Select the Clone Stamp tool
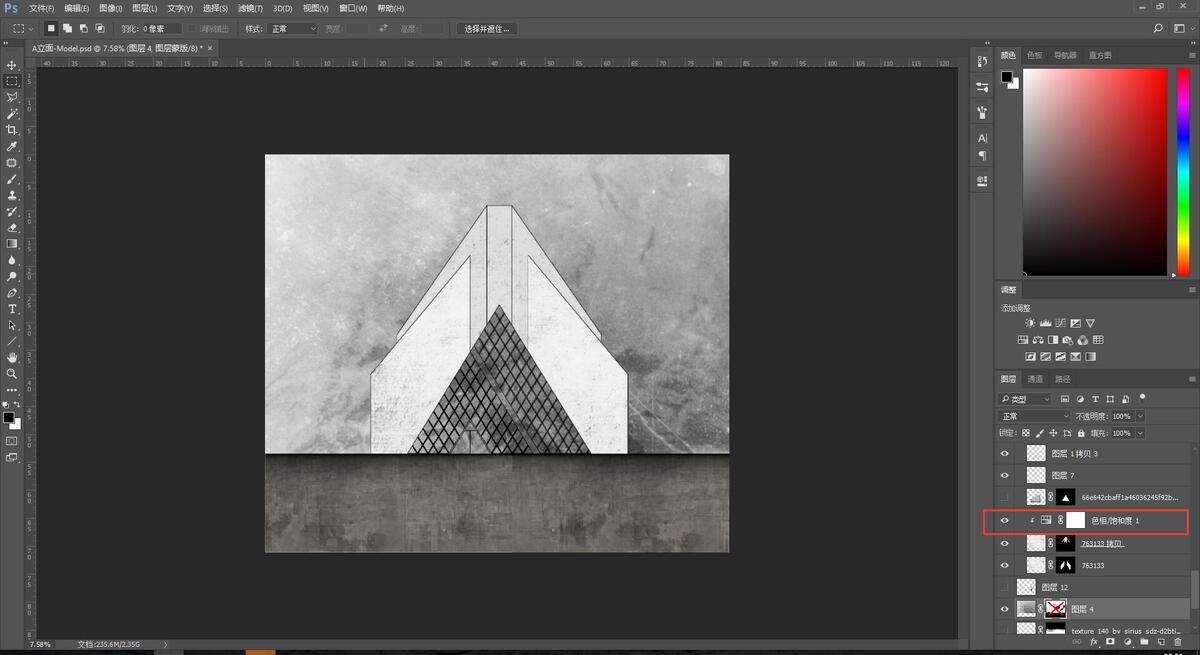 [x=12, y=195]
